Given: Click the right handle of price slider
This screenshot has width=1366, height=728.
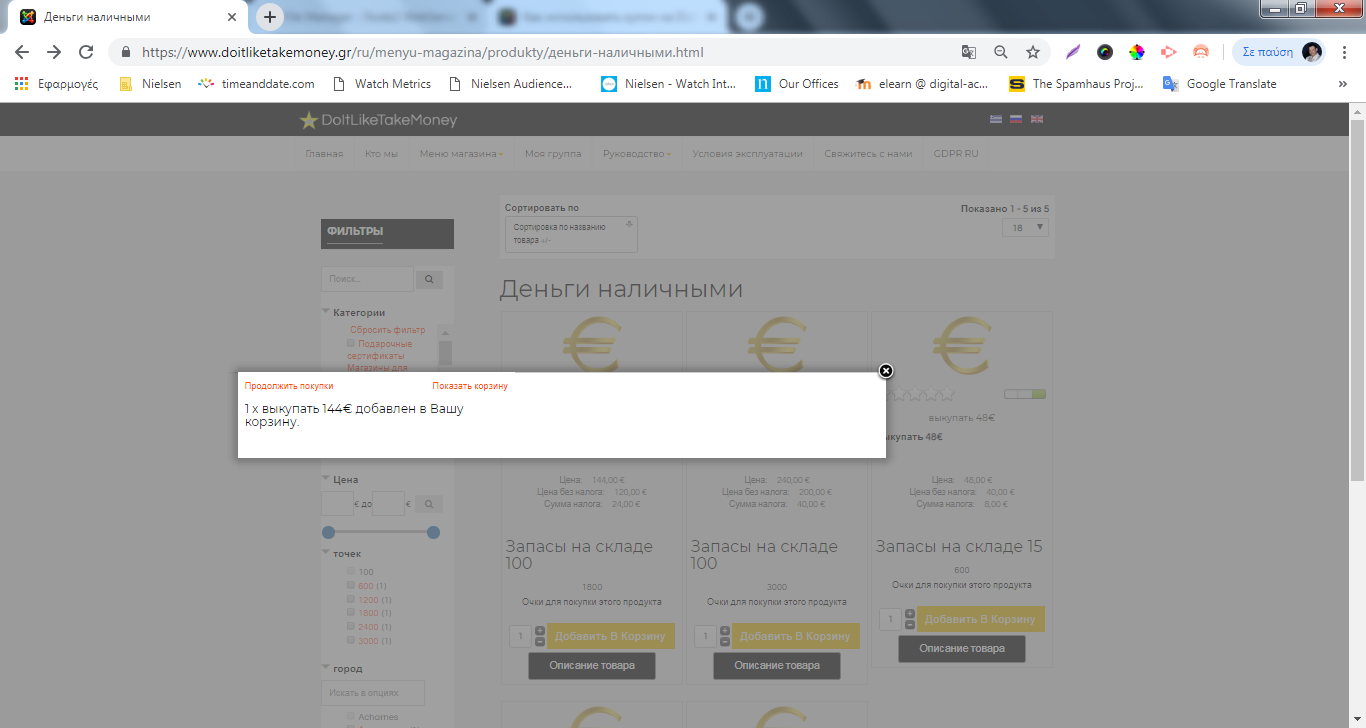Looking at the screenshot, I should pos(433,533).
